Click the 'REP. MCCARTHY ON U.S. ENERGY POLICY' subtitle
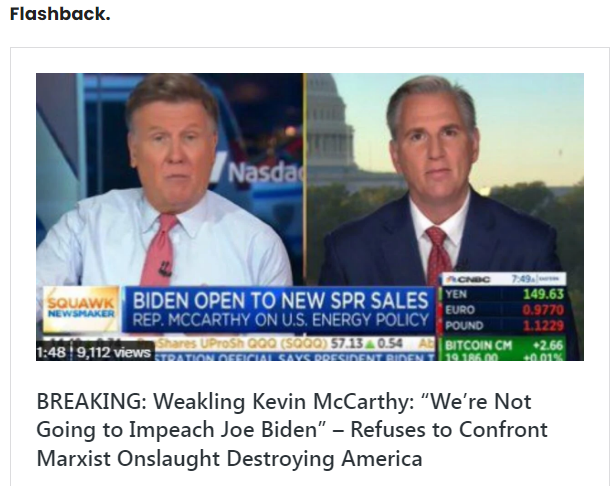 click(280, 320)
